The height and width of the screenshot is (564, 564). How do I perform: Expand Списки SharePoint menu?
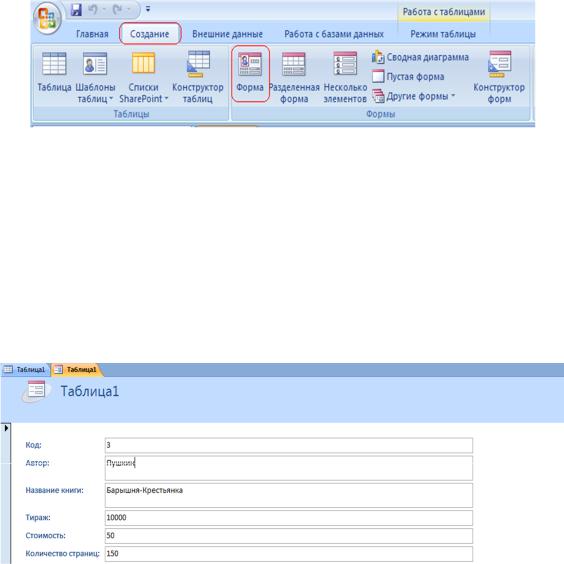tap(144, 77)
